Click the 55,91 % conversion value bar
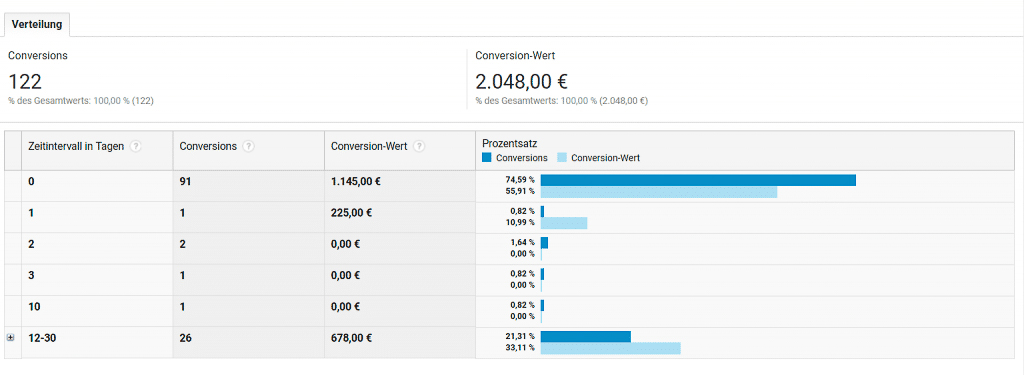Screen dimensions: 1024x375 tap(659, 192)
